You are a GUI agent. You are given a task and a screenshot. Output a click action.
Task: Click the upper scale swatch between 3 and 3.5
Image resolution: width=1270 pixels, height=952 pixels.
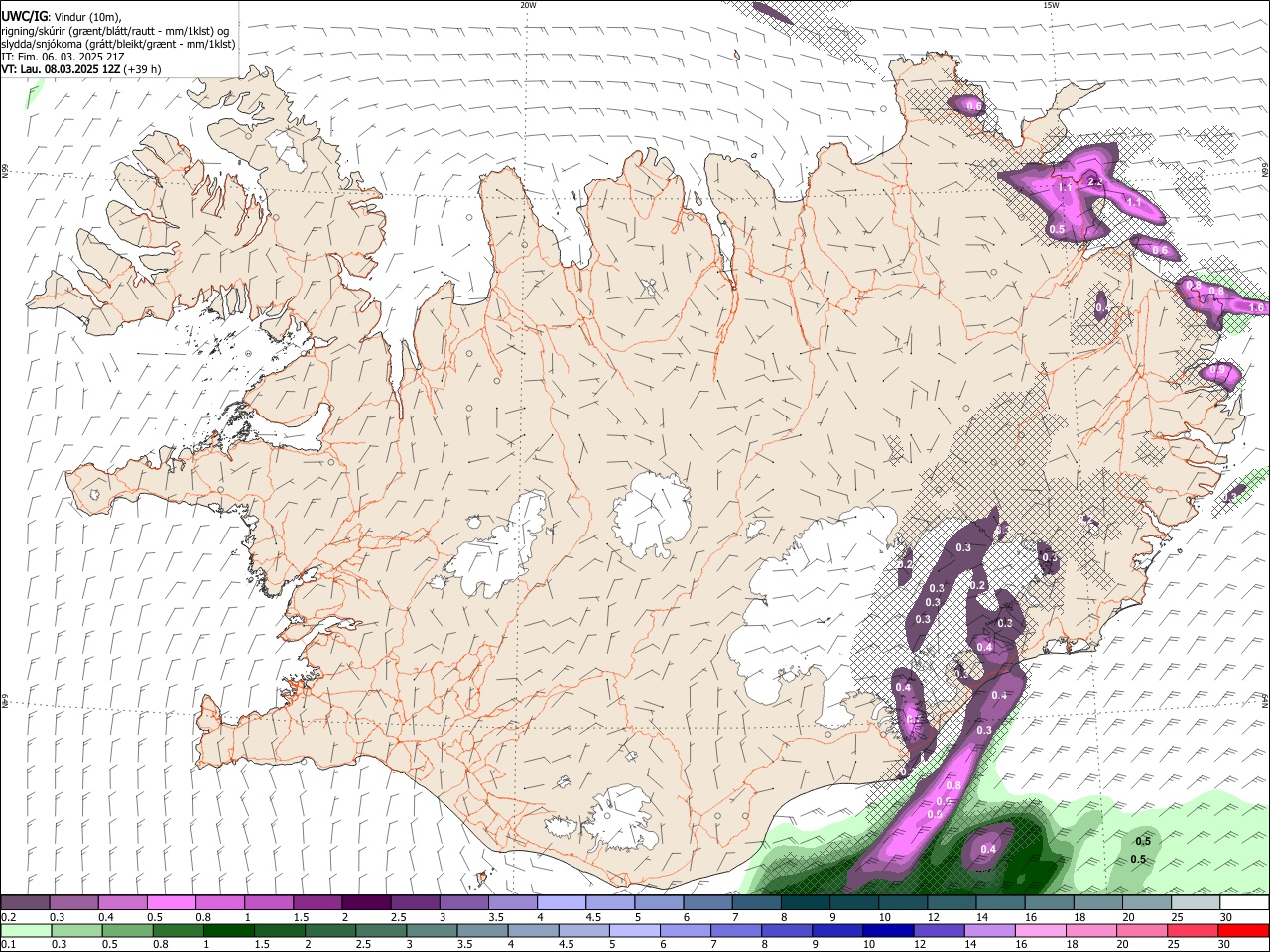click(x=463, y=903)
